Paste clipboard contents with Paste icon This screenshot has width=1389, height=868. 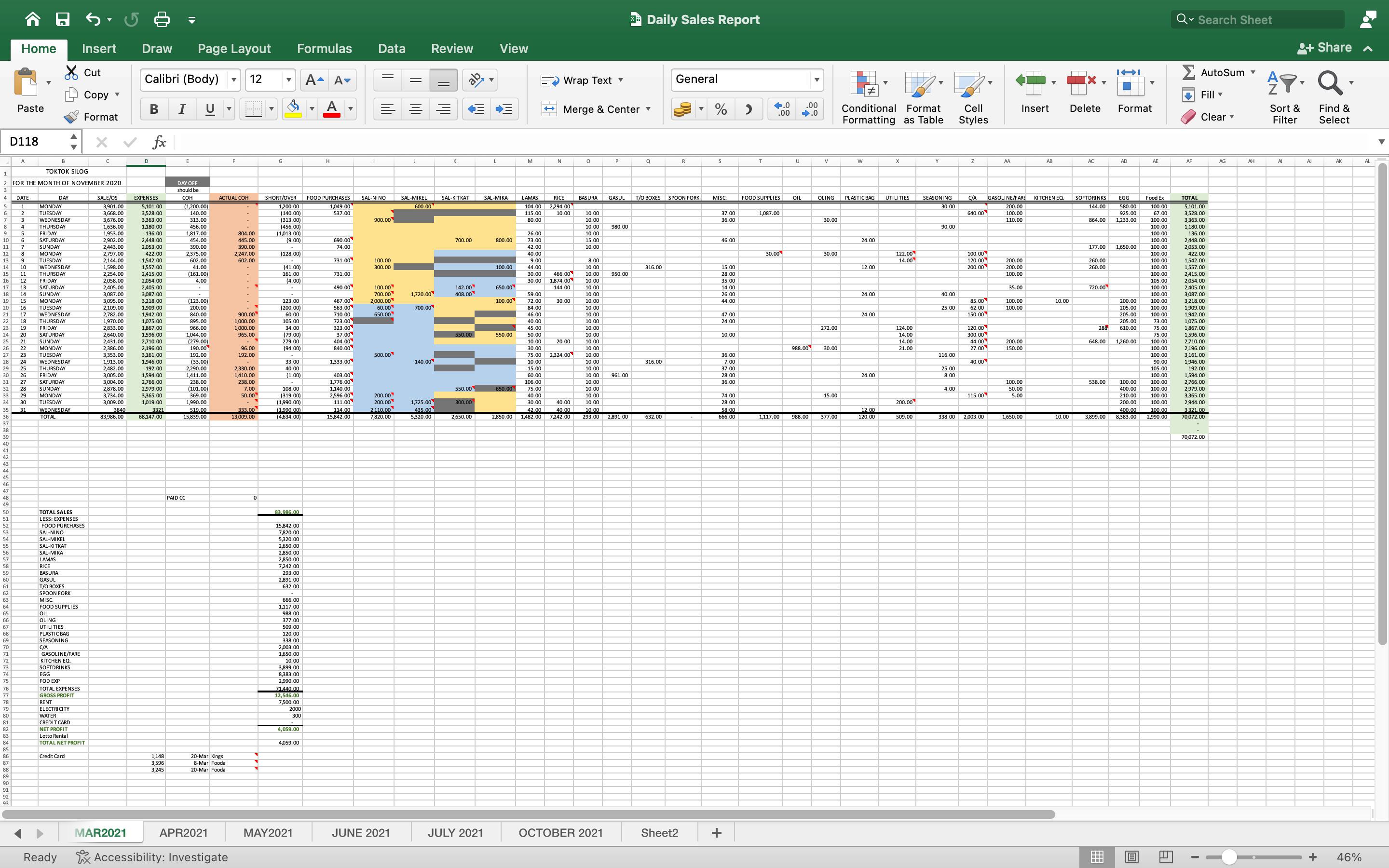point(26,82)
